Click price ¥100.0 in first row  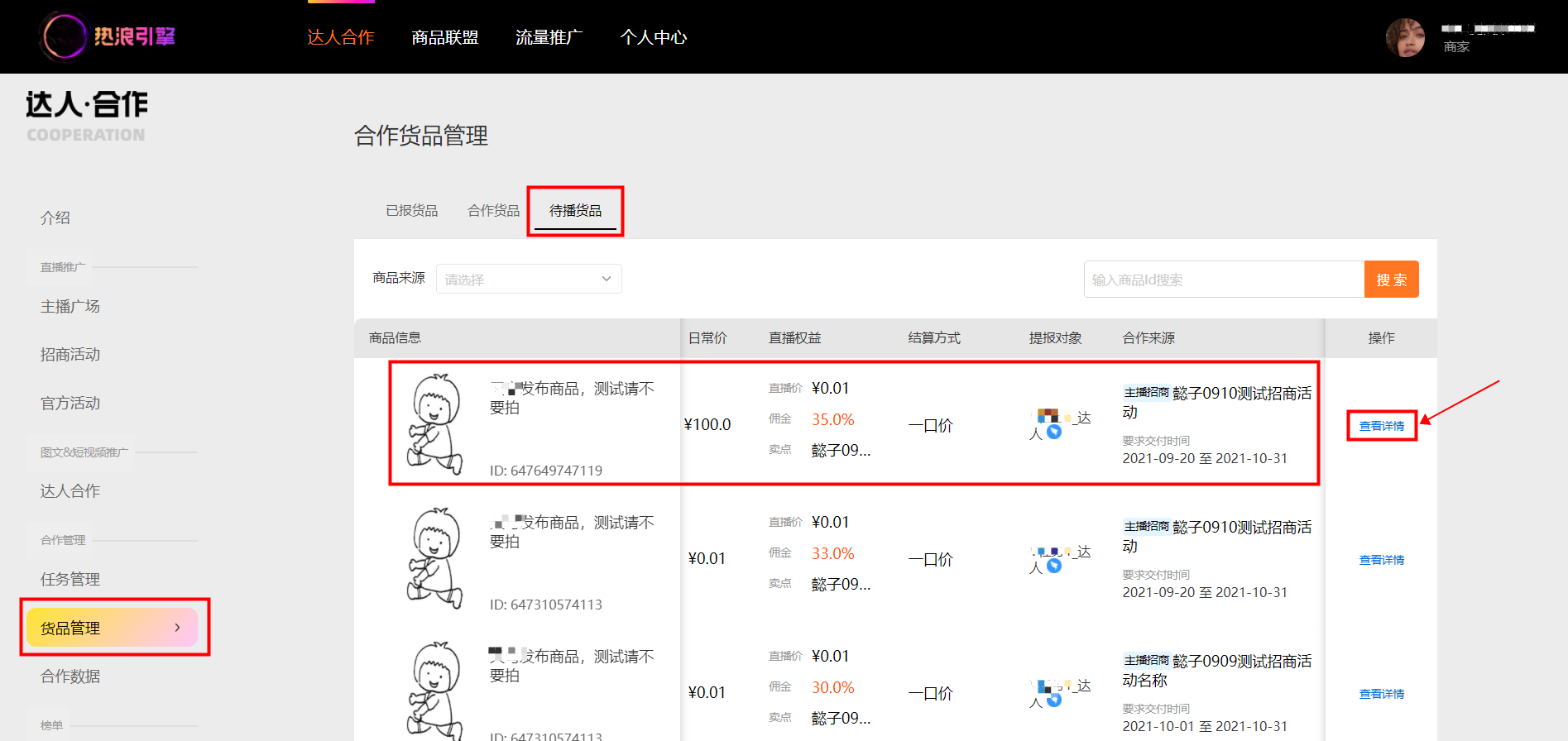tap(707, 424)
